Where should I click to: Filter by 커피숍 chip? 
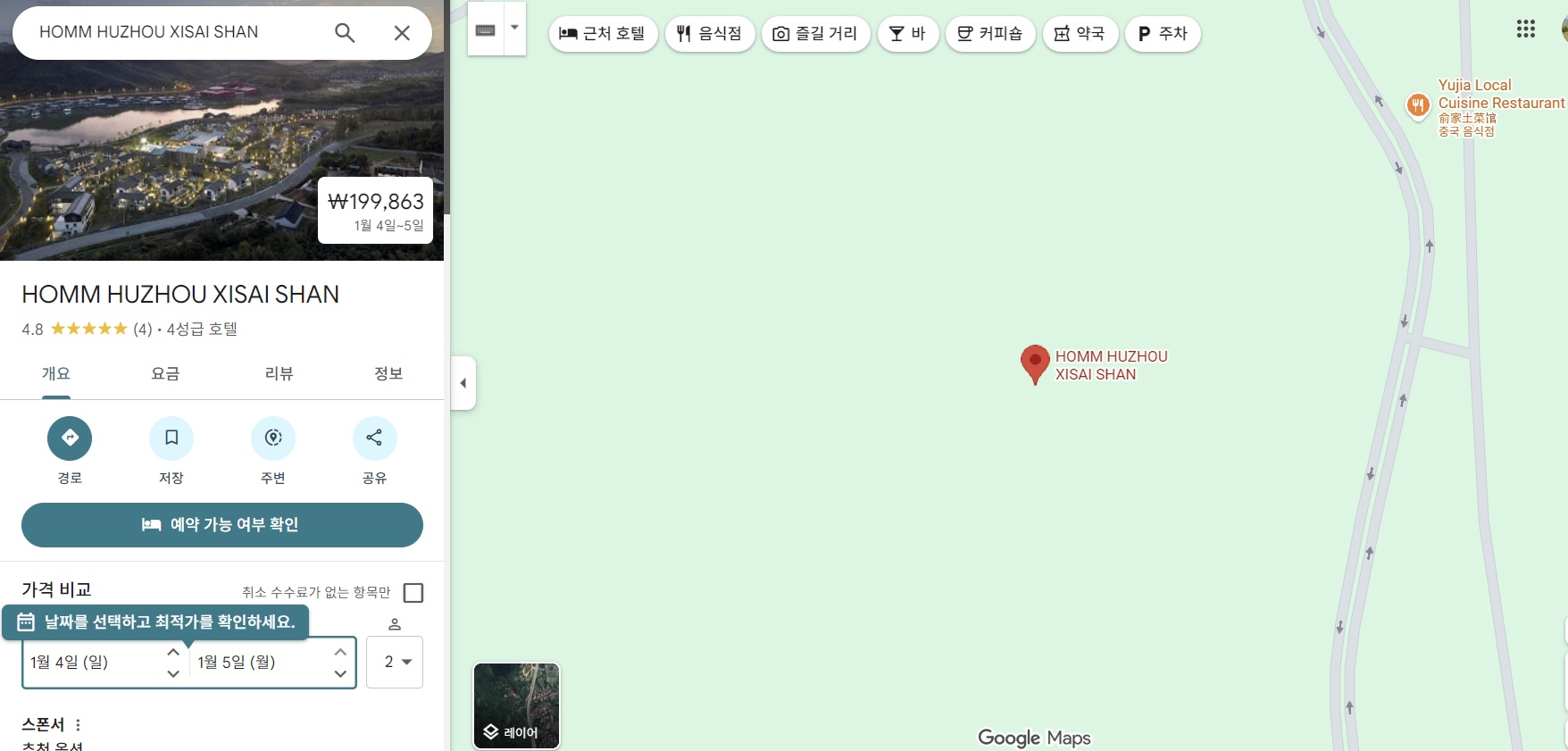[990, 34]
